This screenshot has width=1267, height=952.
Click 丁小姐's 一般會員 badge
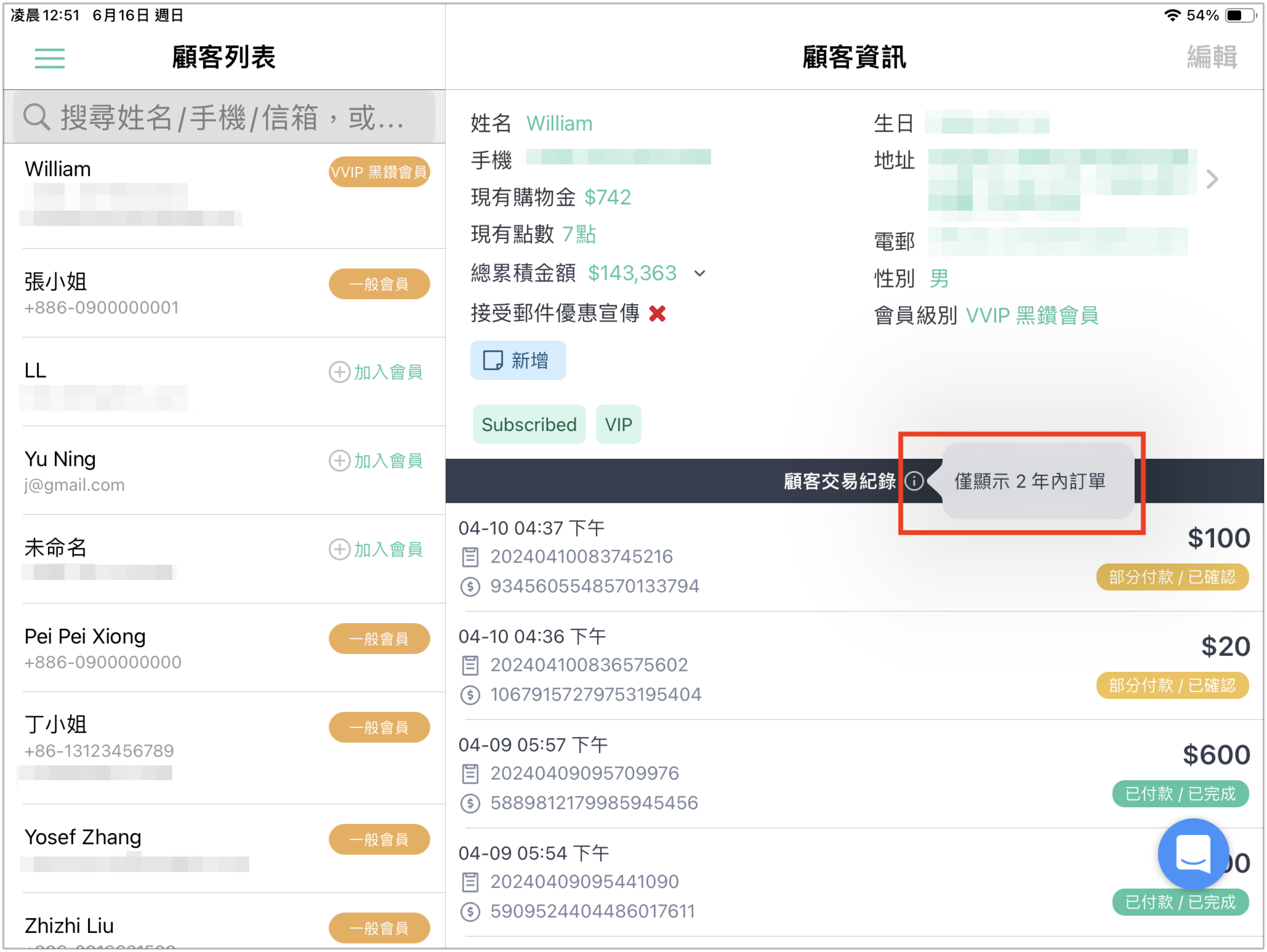pos(379,728)
